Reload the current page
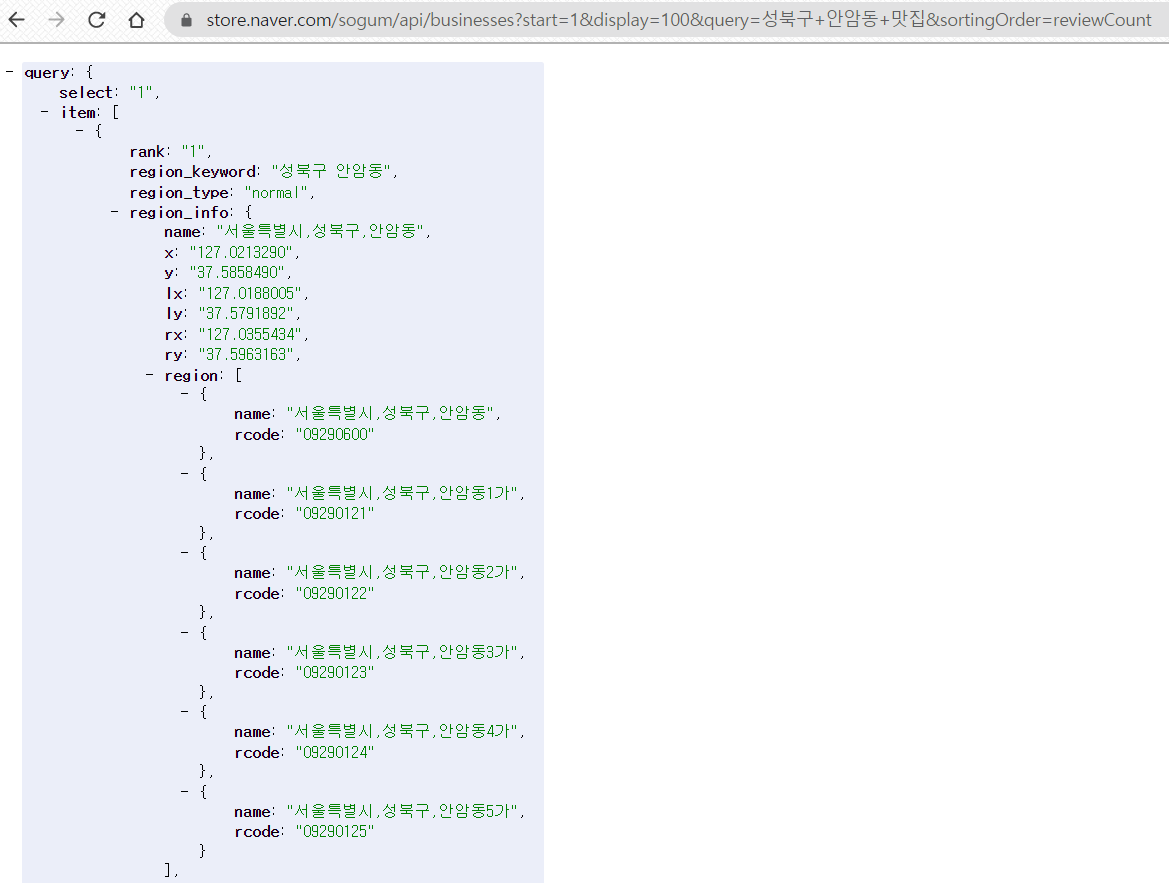Viewport: 1169px width, 883px height. (97, 19)
